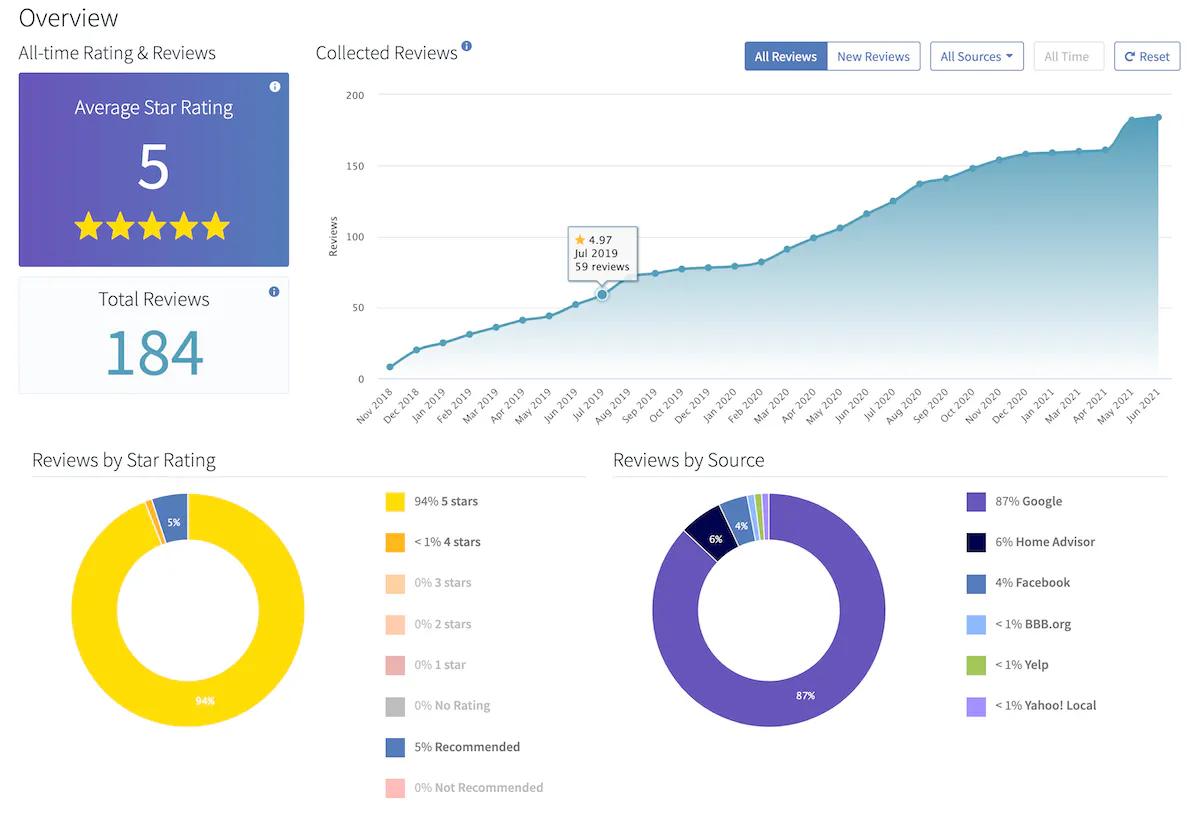Open the All Time date range selector
Image resolution: width=1200 pixels, height=837 pixels.
tap(1067, 57)
